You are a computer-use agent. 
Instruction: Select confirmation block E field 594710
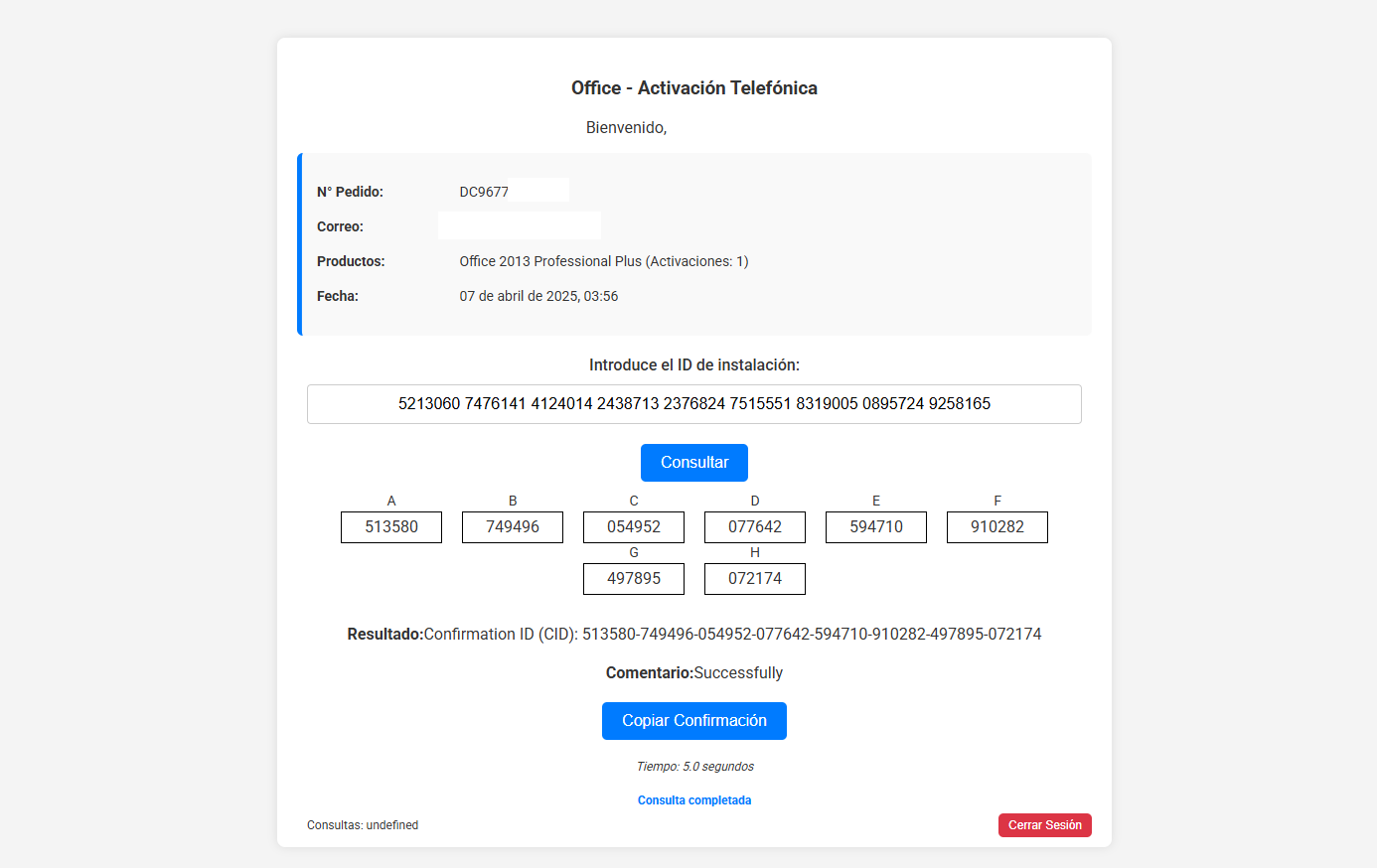pyautogui.click(x=876, y=527)
